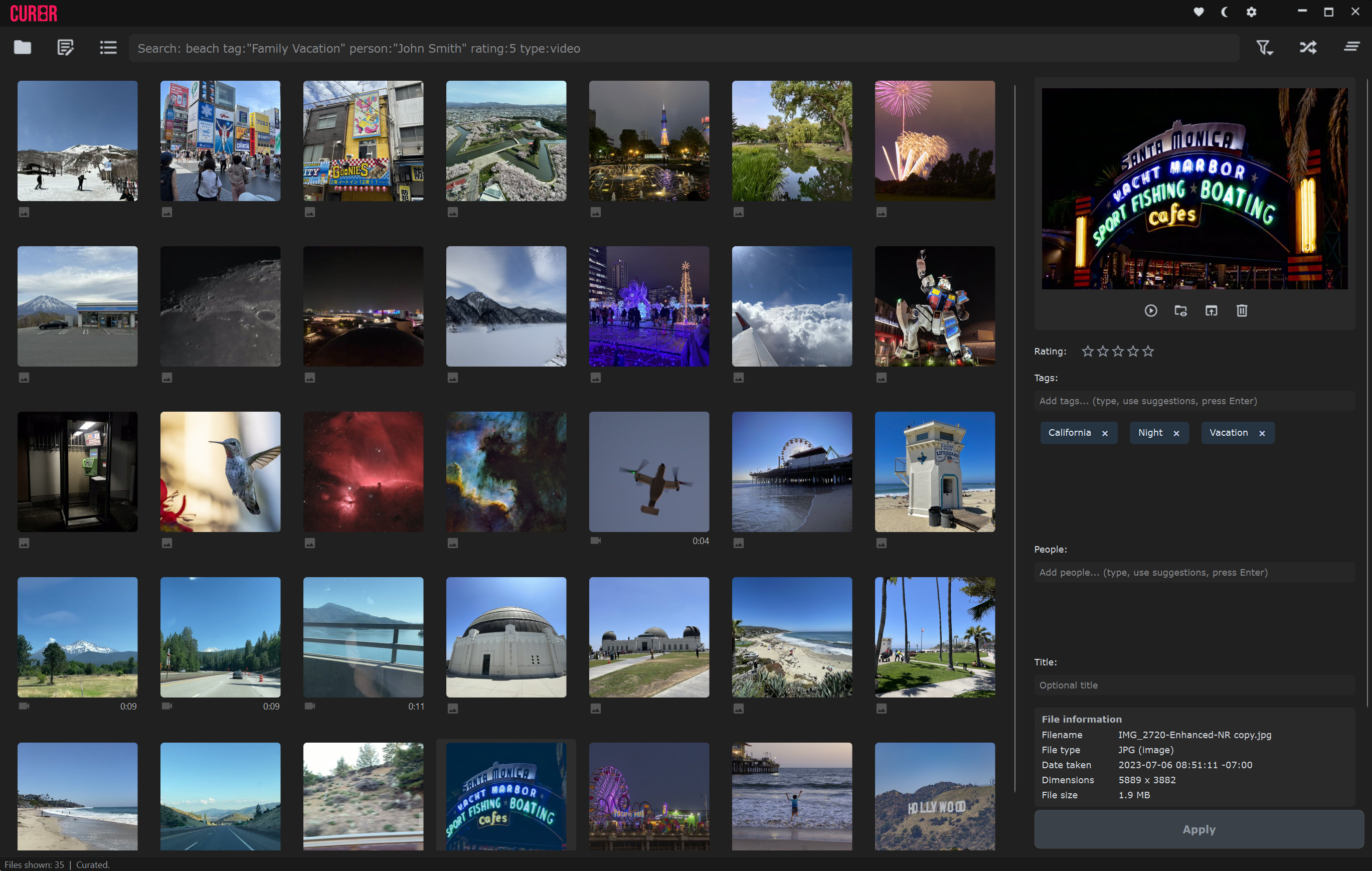Toggle dark mode with the moon icon
This screenshot has height=871, width=1372.
[1224, 12]
